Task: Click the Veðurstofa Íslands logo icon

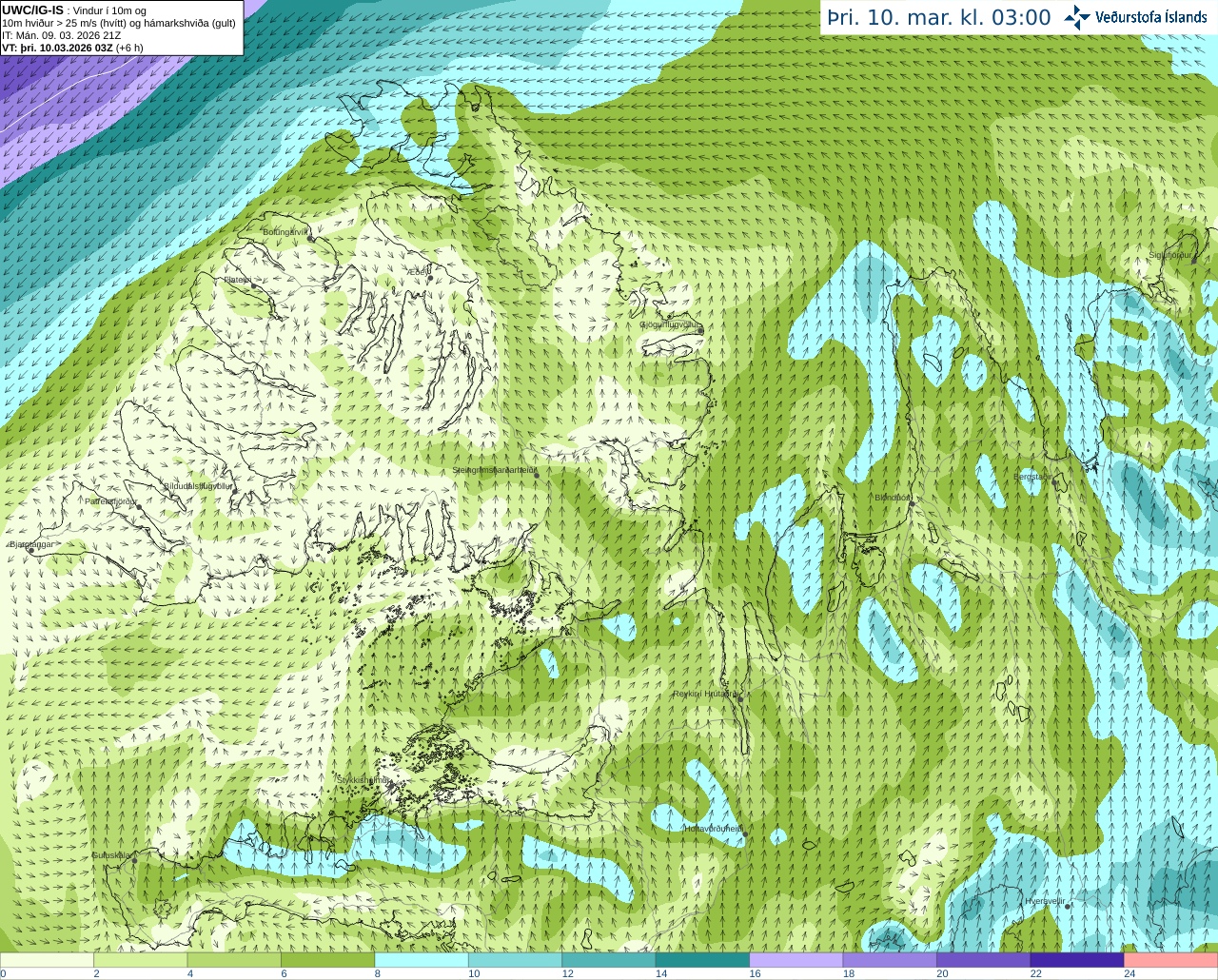Action: [x=1077, y=17]
